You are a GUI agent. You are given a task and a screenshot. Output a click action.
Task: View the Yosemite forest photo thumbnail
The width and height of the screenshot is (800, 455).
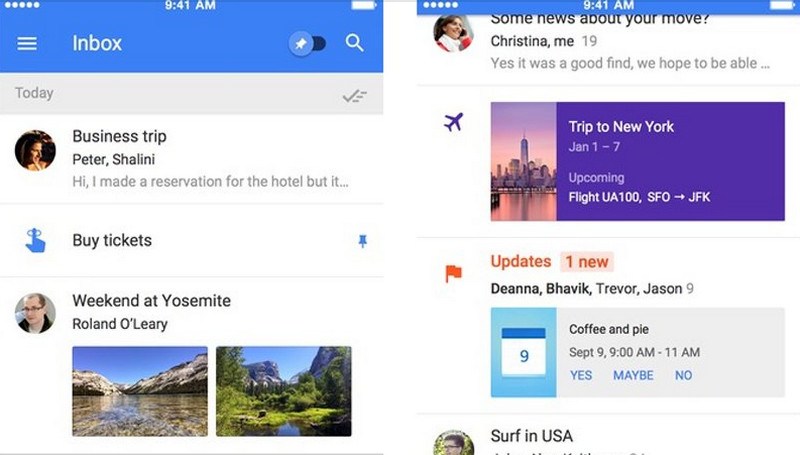(x=284, y=391)
